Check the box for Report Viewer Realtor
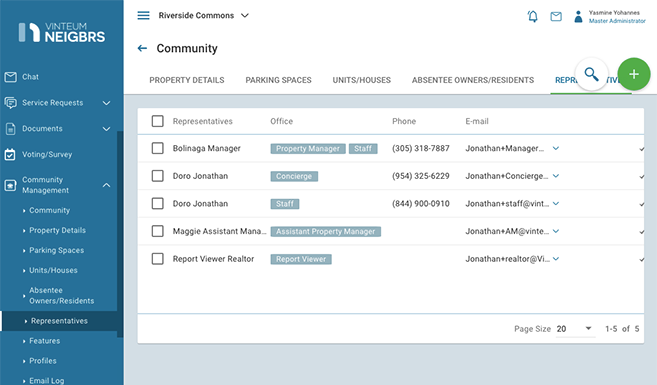The height and width of the screenshot is (385, 657). click(158, 259)
